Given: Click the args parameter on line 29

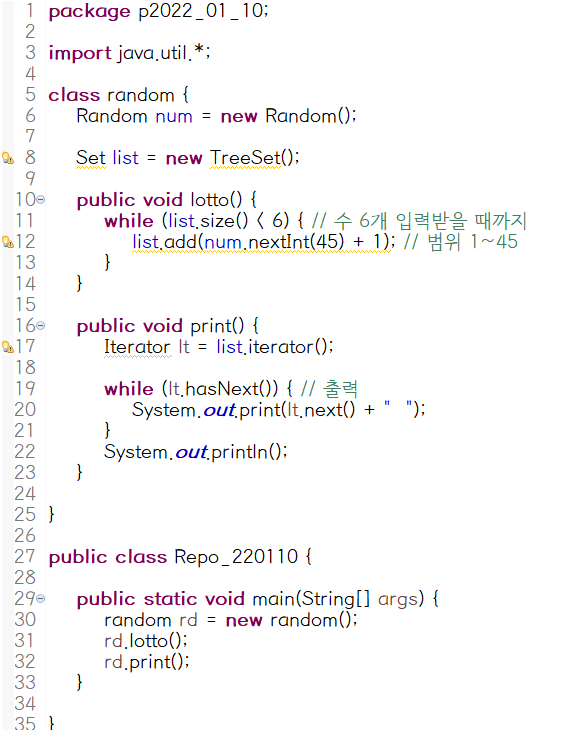Looking at the screenshot, I should [x=397, y=599].
